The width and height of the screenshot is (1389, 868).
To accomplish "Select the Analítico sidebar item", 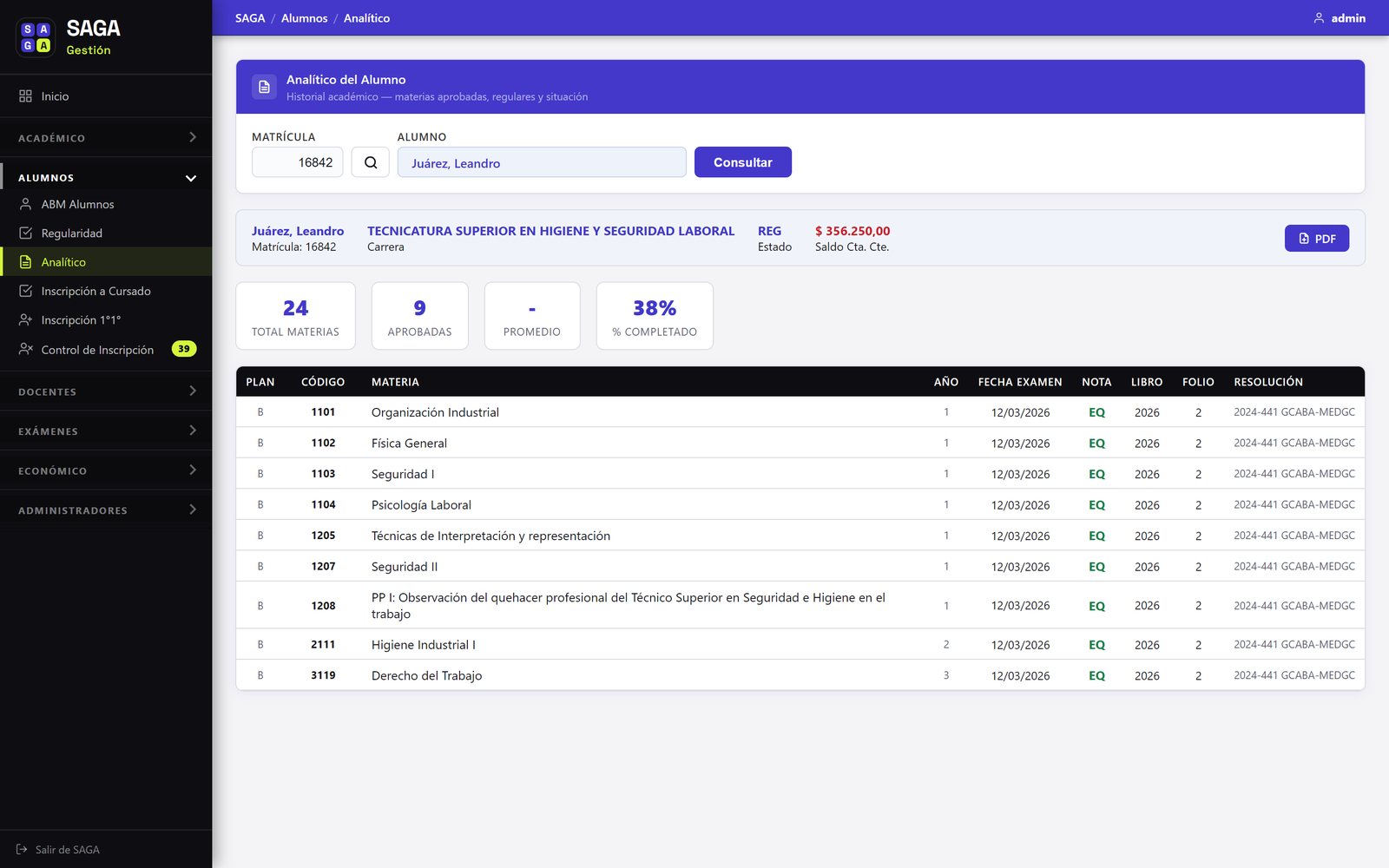I will pyautogui.click(x=106, y=262).
